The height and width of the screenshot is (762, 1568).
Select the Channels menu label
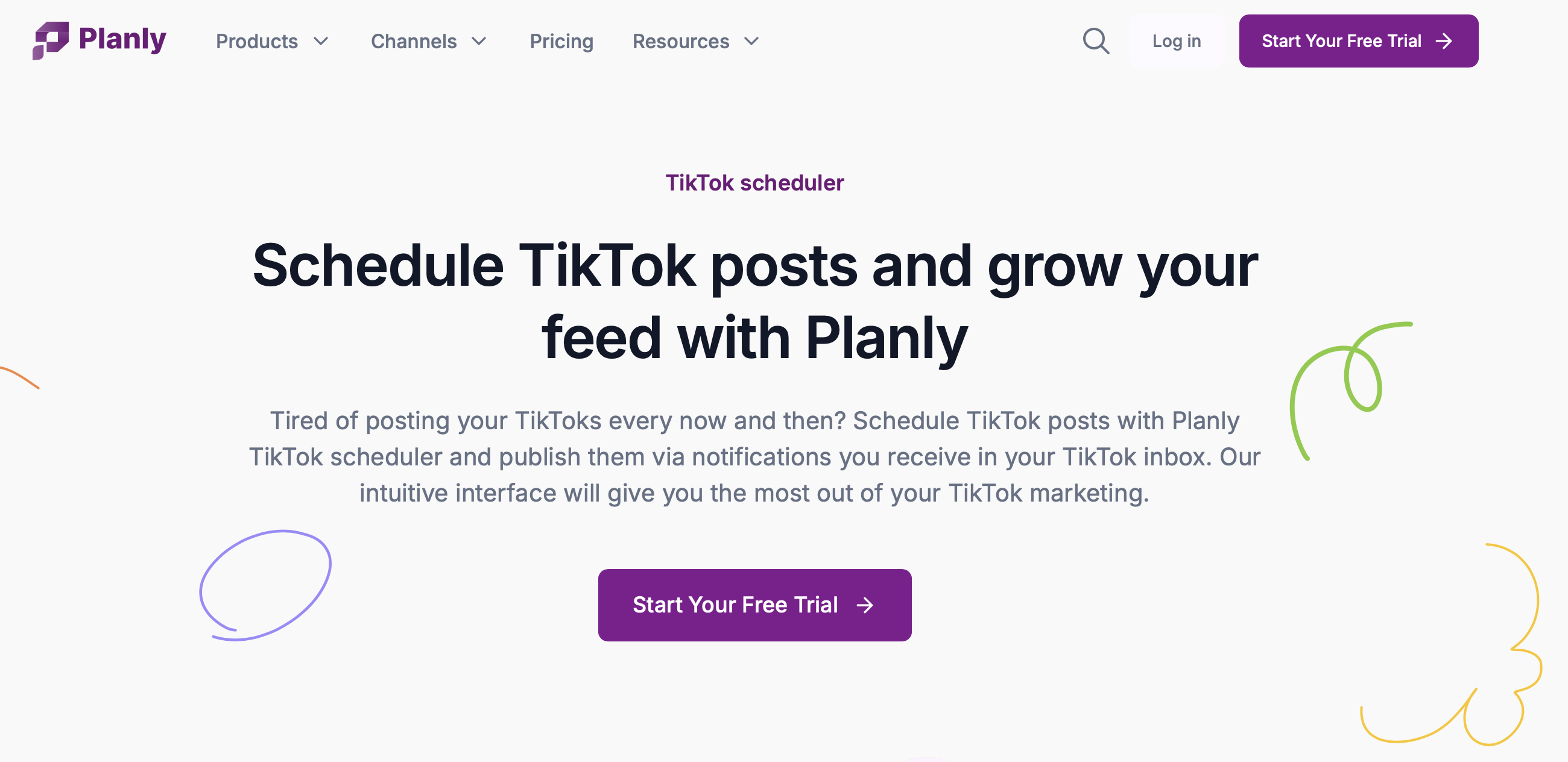tap(414, 42)
